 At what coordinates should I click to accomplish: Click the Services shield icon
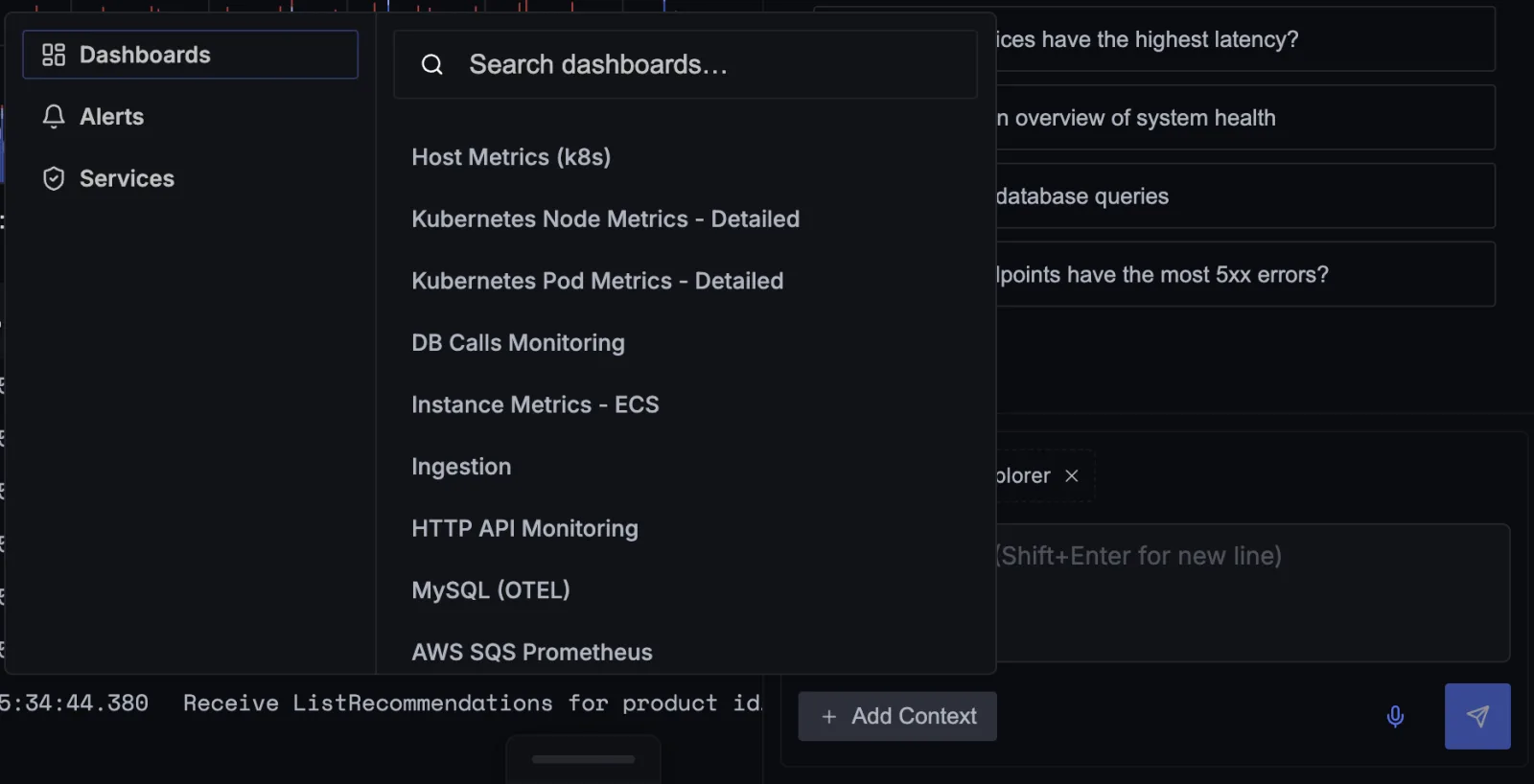click(54, 179)
